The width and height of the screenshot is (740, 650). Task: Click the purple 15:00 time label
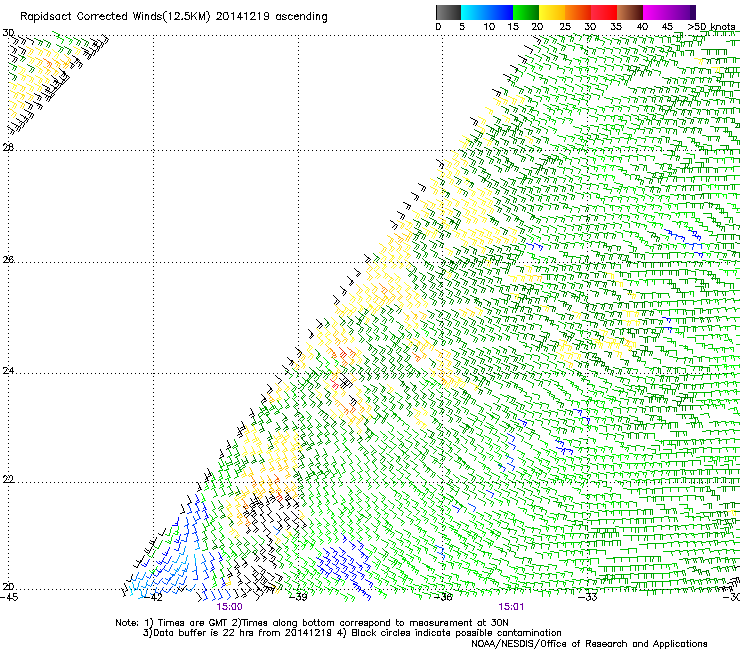(229, 607)
